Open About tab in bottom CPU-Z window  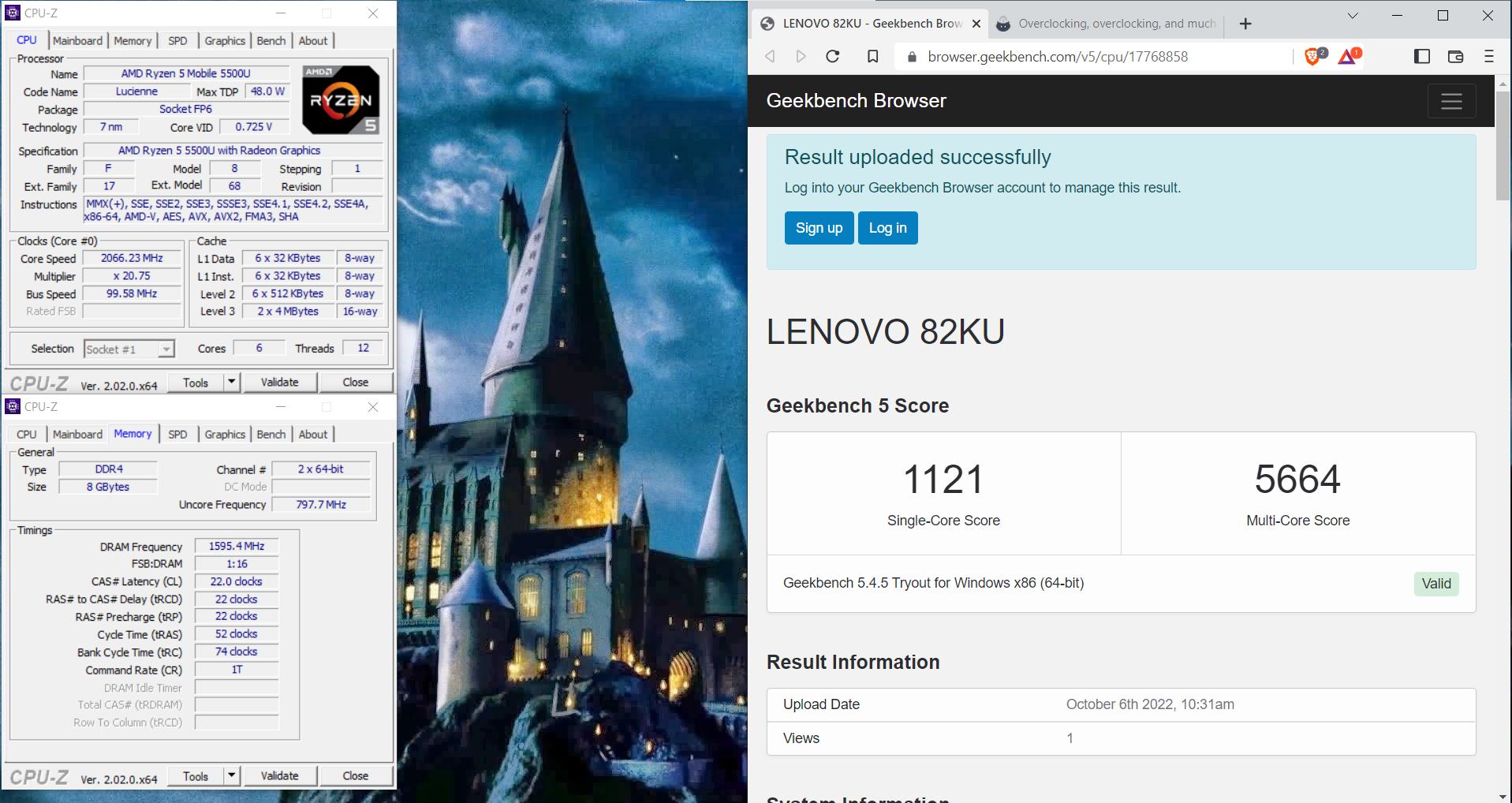312,435
